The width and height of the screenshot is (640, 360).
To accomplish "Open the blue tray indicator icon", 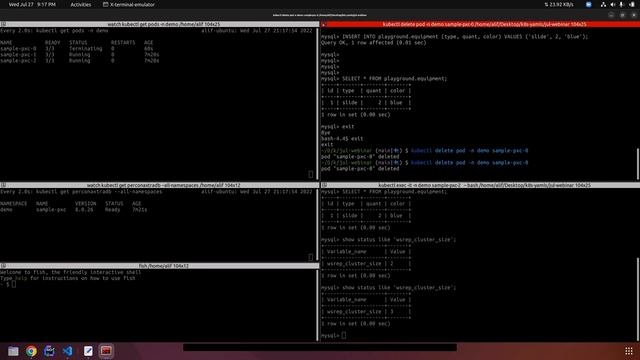I will pyautogui.click(x=589, y=4).
